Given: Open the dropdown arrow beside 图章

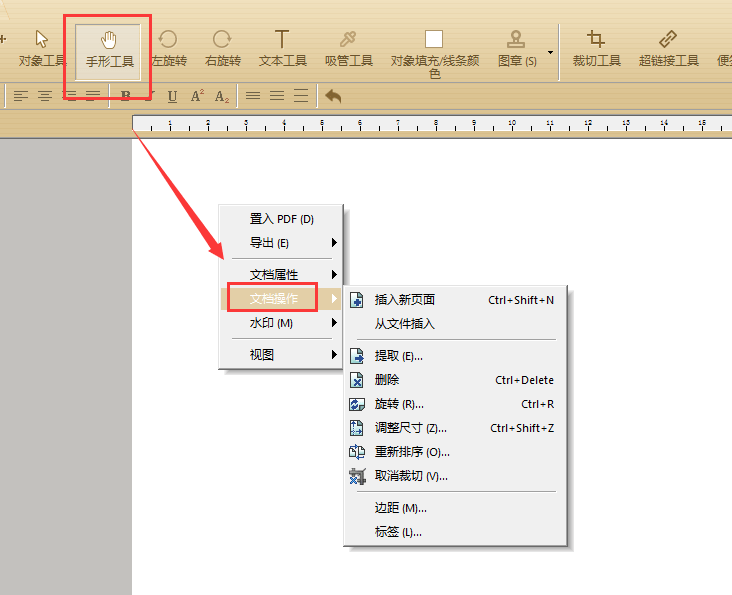Looking at the screenshot, I should click(550, 53).
